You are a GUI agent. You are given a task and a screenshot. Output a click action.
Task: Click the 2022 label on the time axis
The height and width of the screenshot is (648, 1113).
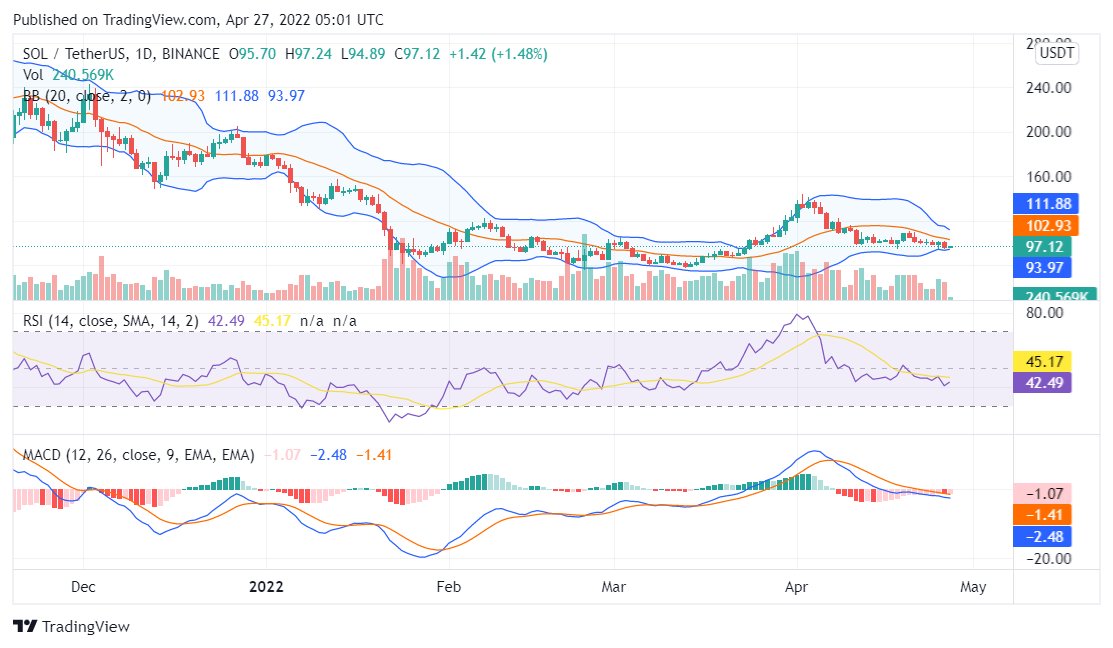(266, 587)
